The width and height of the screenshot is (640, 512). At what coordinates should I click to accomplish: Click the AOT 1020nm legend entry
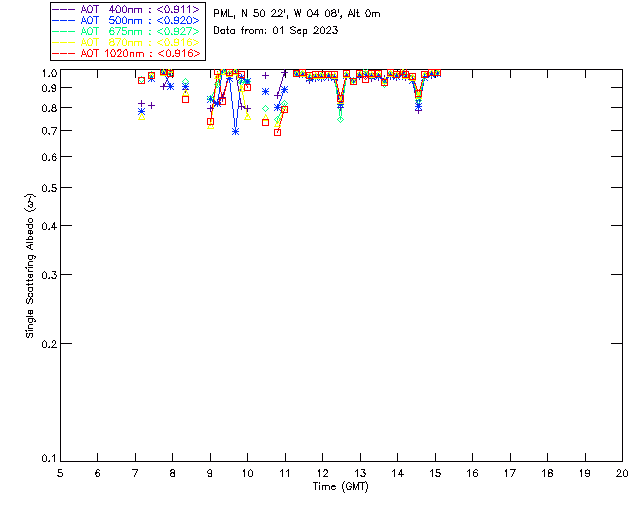[126, 53]
